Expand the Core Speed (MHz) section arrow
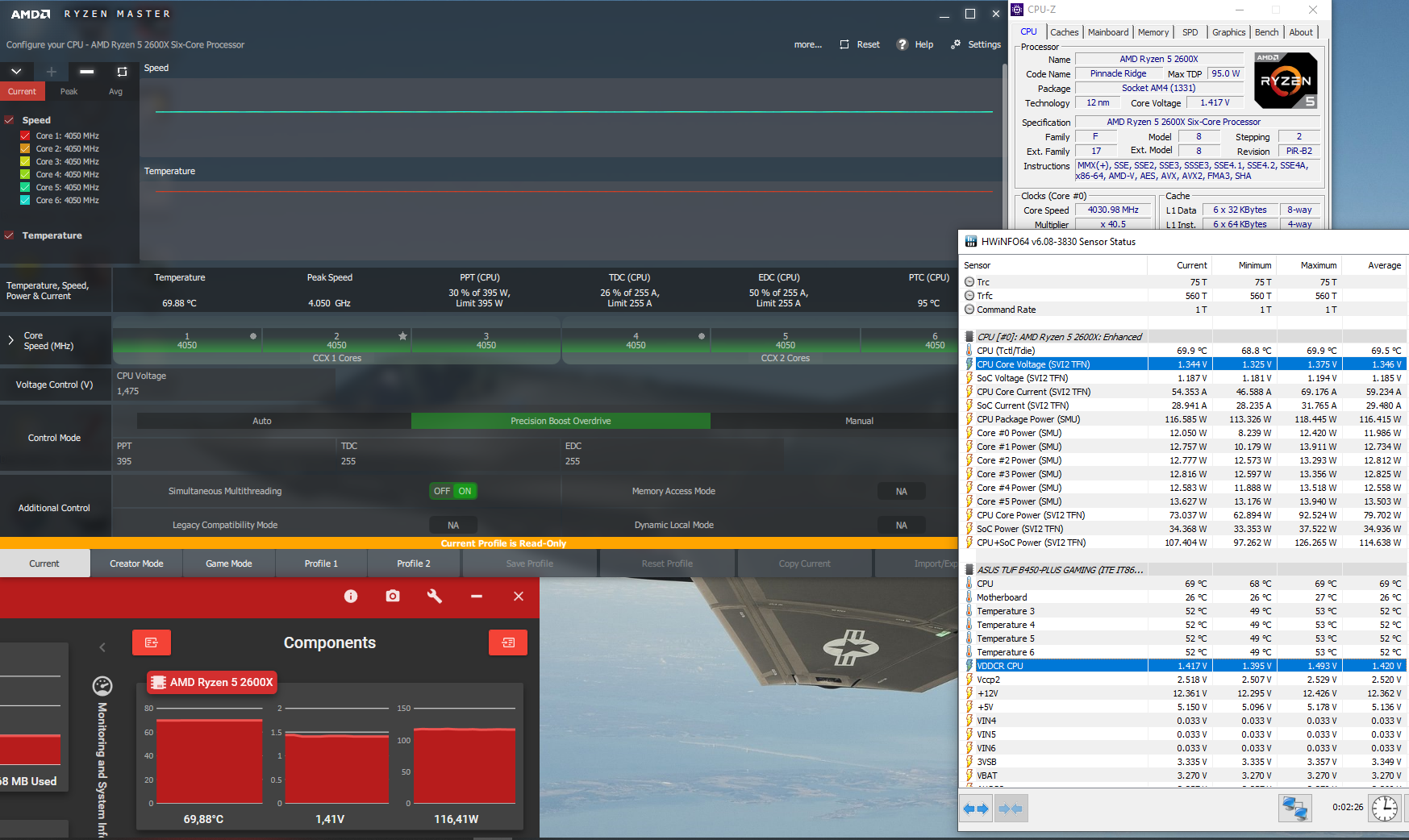 10,340
